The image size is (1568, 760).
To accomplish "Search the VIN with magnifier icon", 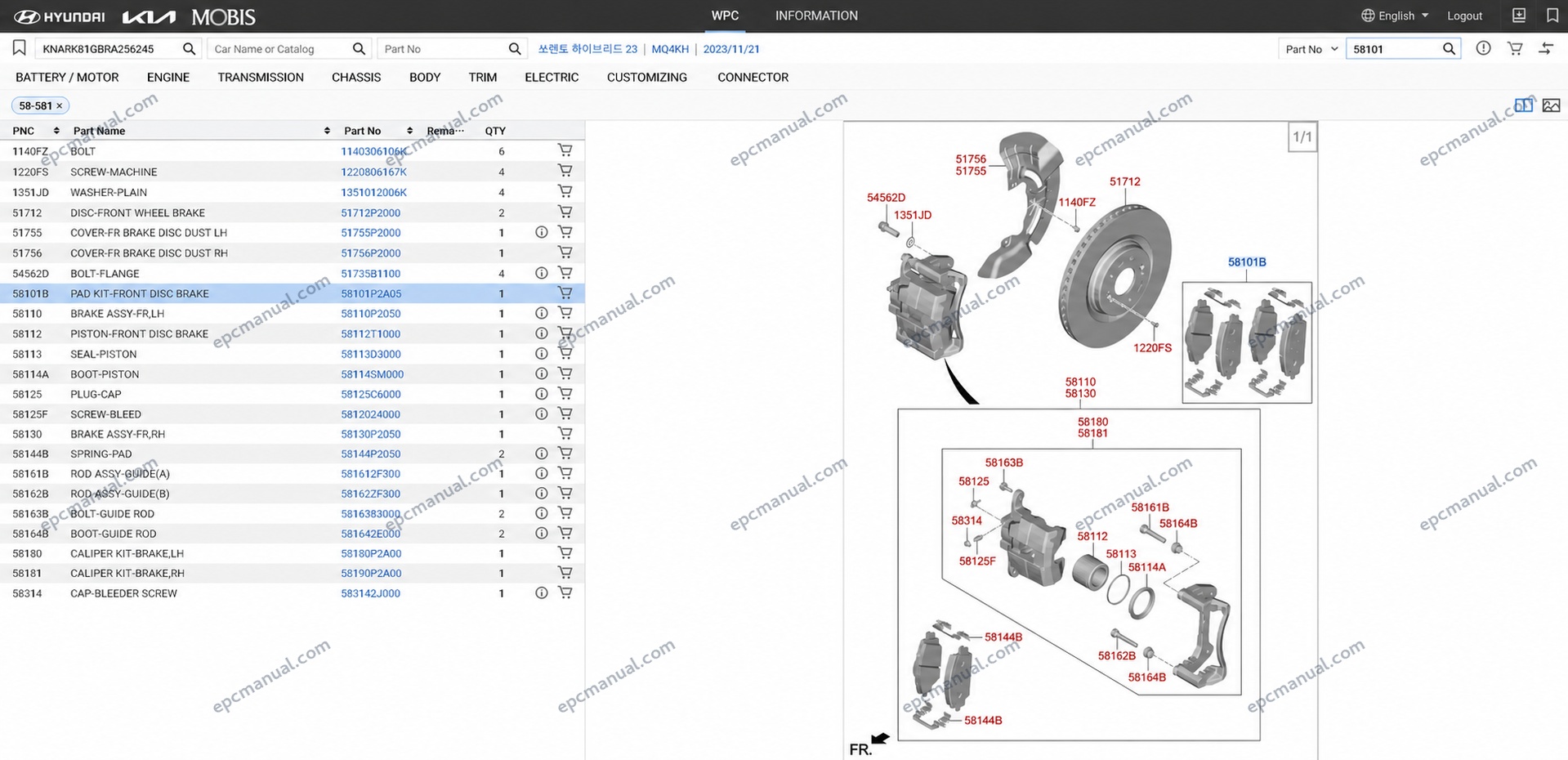I will [189, 49].
